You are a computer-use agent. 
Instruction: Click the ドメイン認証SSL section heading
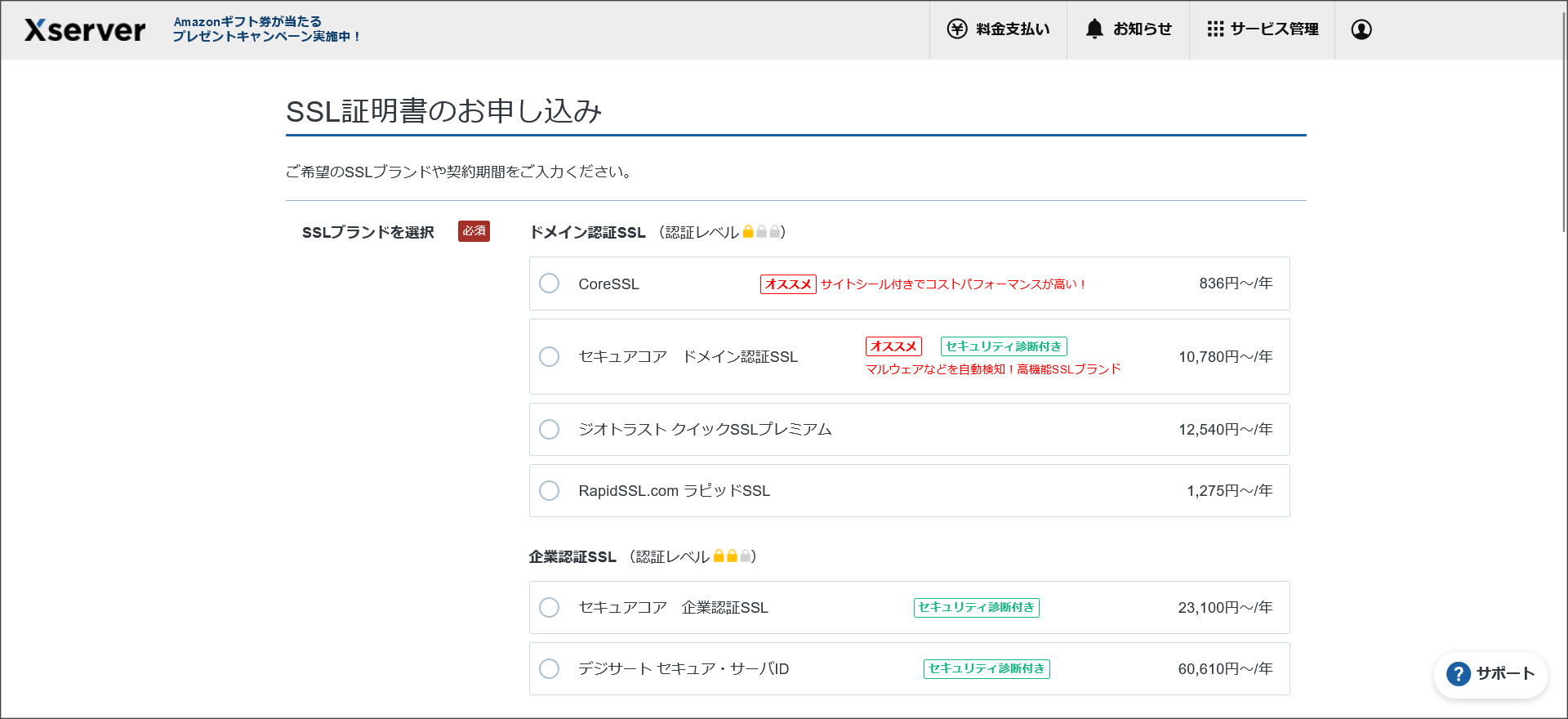[588, 233]
